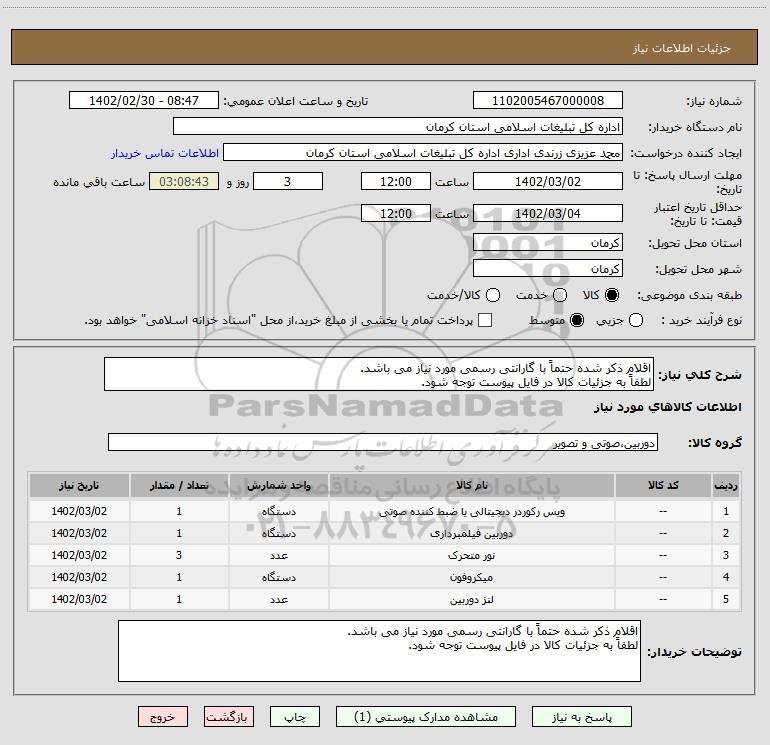Click the تاریخ نیاز column header
Image resolution: width=770 pixels, height=745 pixels.
[79, 485]
